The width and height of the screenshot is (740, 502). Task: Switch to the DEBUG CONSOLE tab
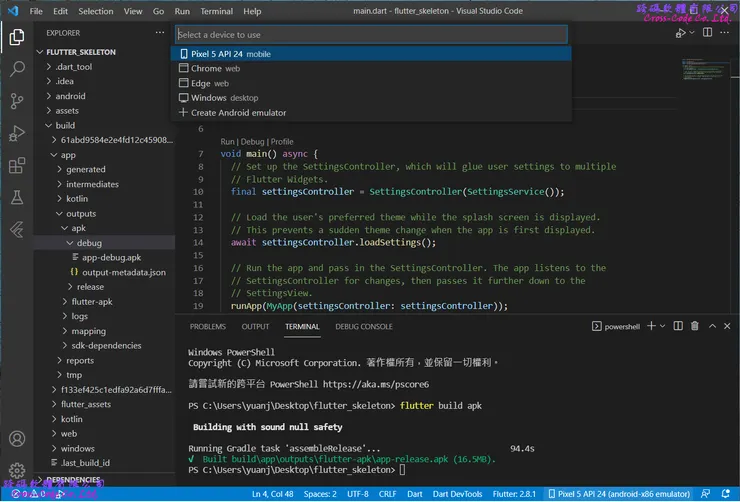pos(363,326)
